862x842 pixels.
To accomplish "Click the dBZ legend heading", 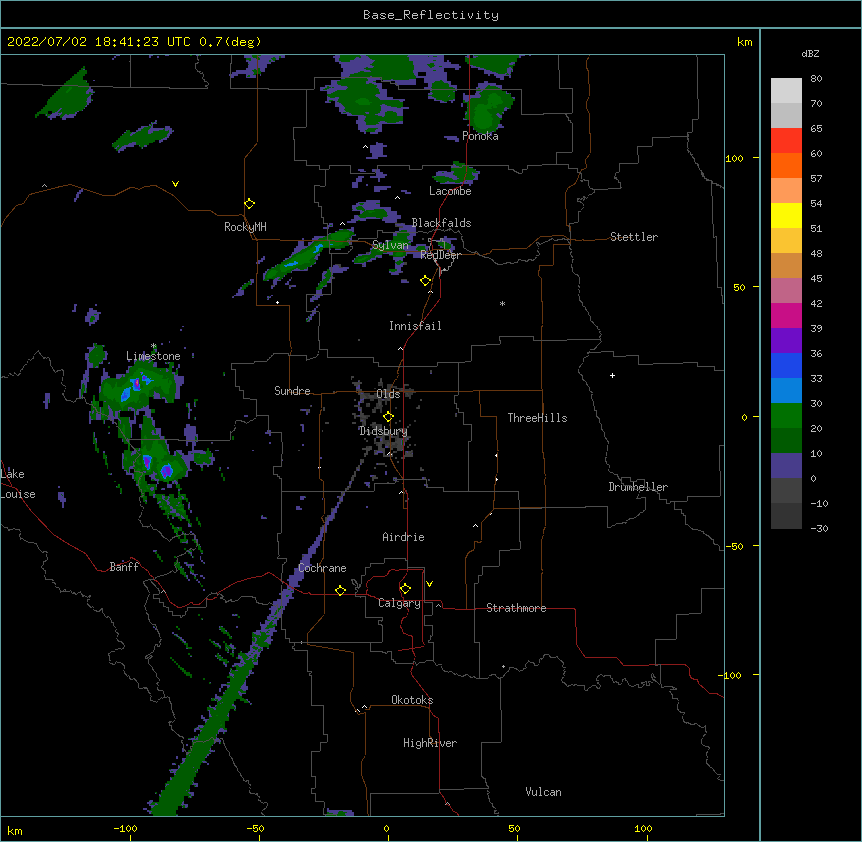I will tap(810, 53).
